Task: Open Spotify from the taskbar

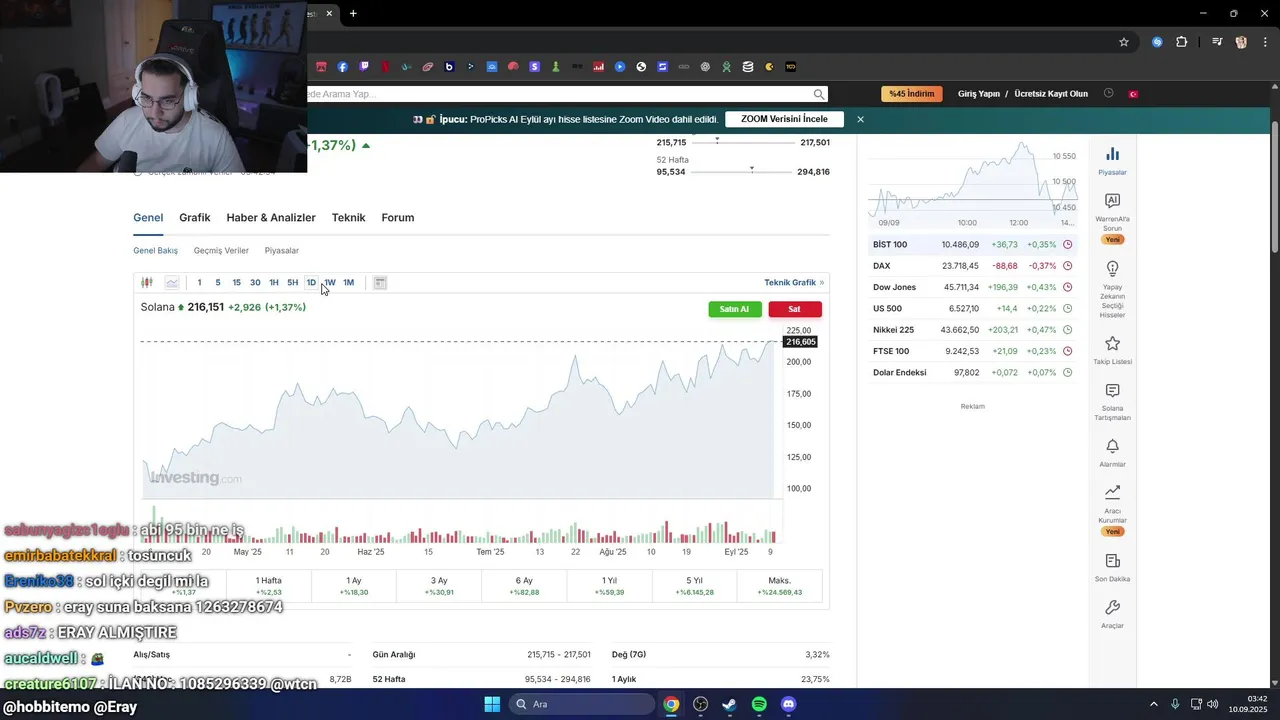Action: pos(759,704)
